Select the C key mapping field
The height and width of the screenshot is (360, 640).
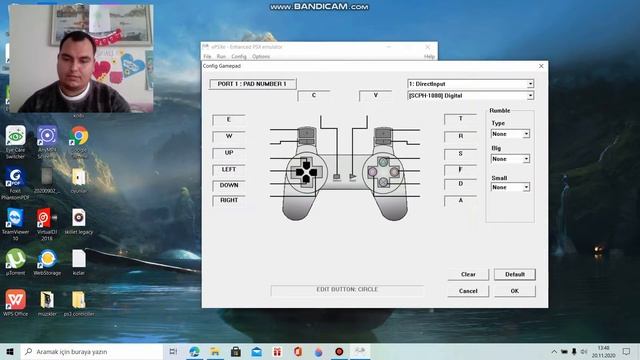[x=313, y=96]
